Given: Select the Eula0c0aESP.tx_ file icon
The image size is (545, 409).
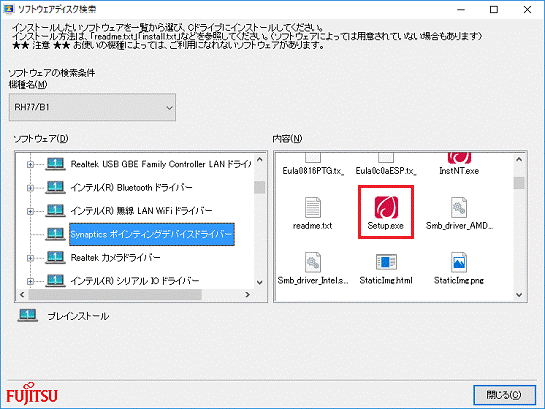Looking at the screenshot, I should pos(386,157).
